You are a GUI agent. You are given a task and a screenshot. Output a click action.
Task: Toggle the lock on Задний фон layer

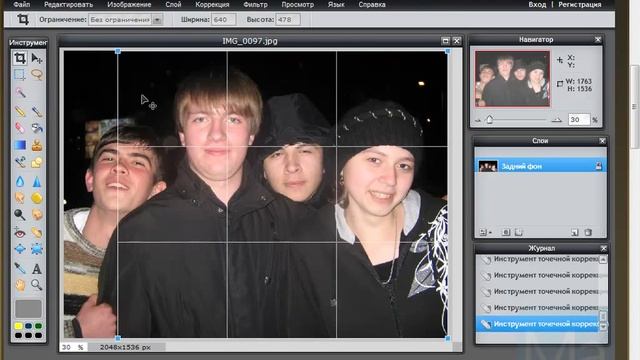pos(599,166)
